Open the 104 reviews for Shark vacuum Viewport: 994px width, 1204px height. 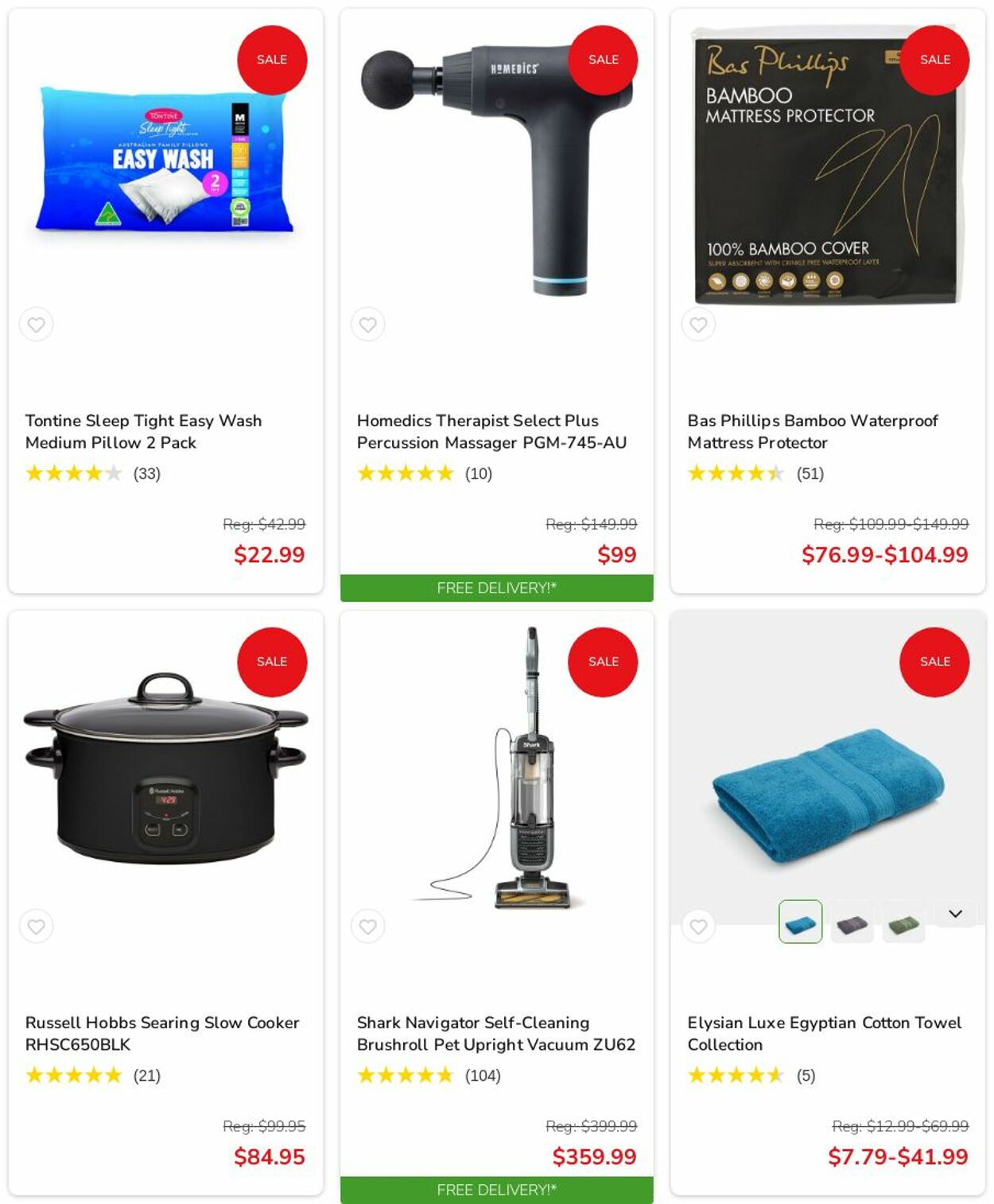coord(483,1075)
